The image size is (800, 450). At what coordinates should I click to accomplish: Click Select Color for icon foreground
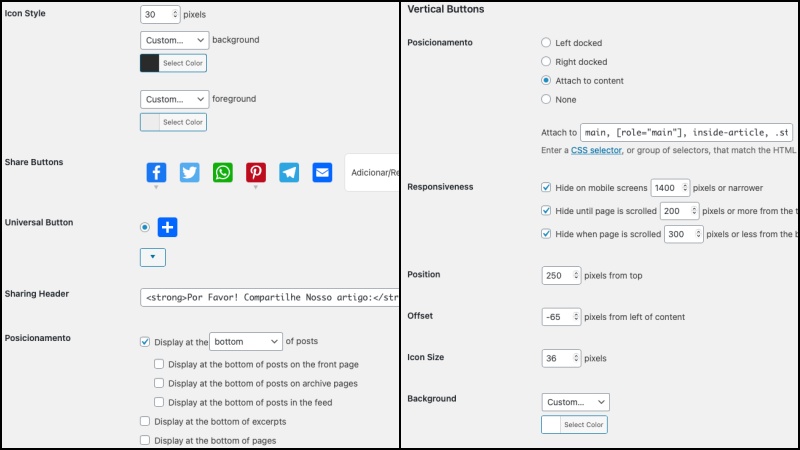[183, 122]
